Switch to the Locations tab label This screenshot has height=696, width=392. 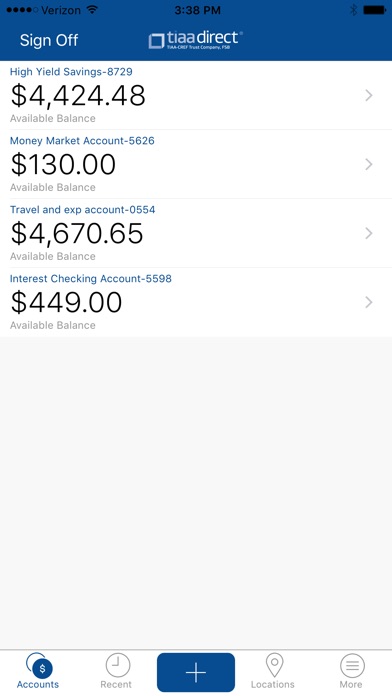click(273, 684)
